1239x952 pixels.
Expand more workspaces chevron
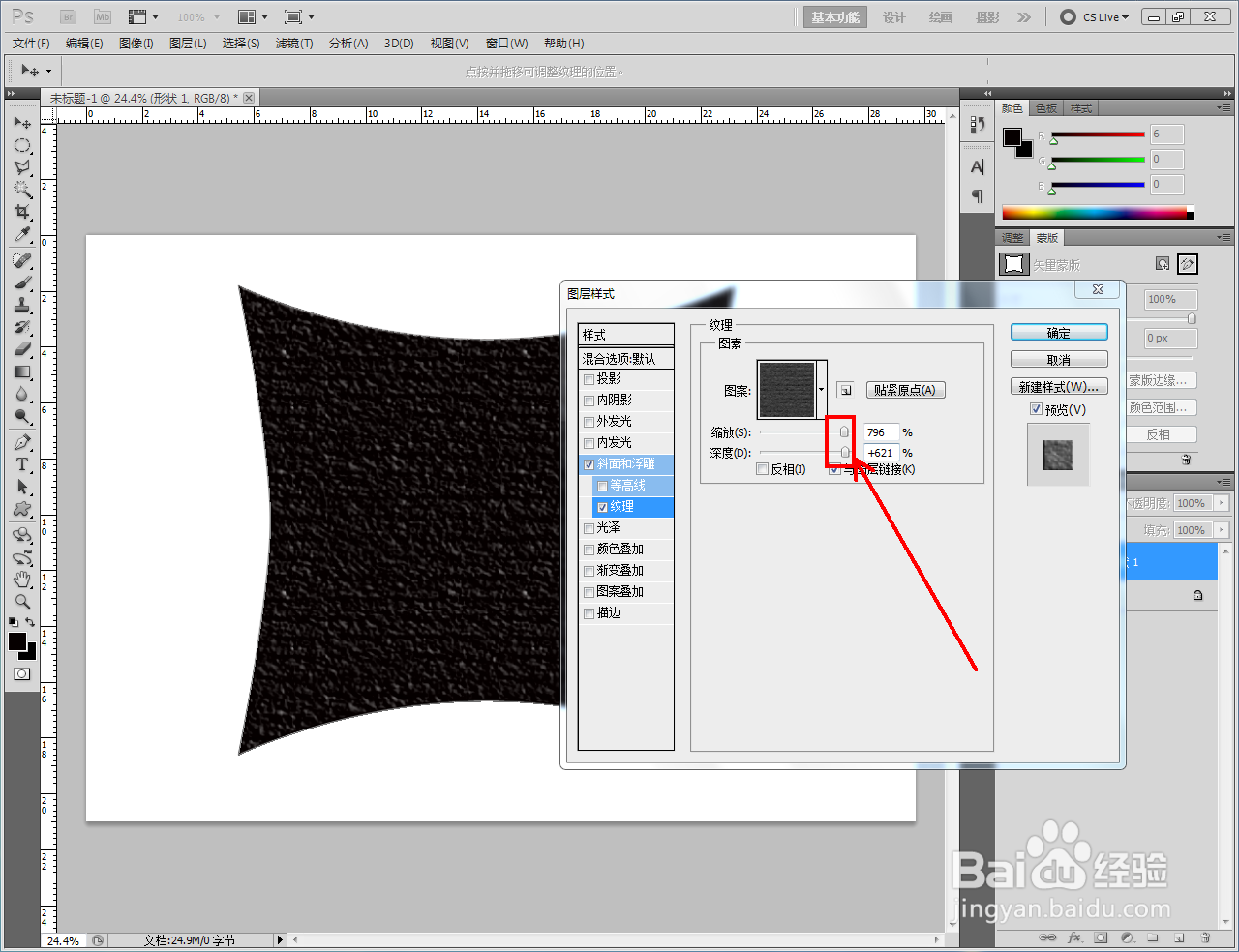coord(1024,16)
